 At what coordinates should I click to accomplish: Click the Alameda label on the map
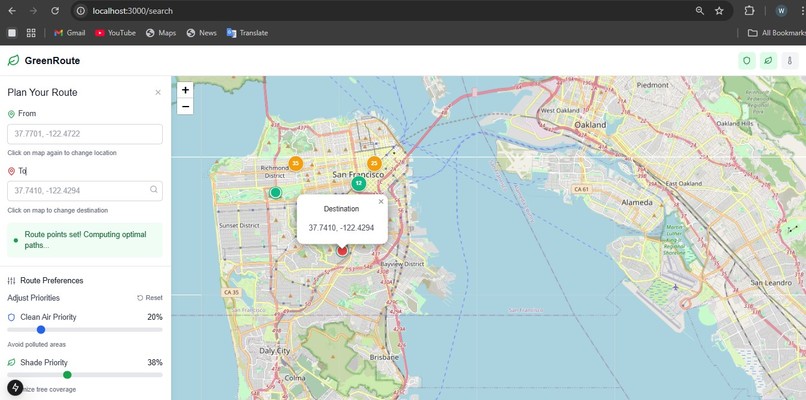tap(636, 203)
